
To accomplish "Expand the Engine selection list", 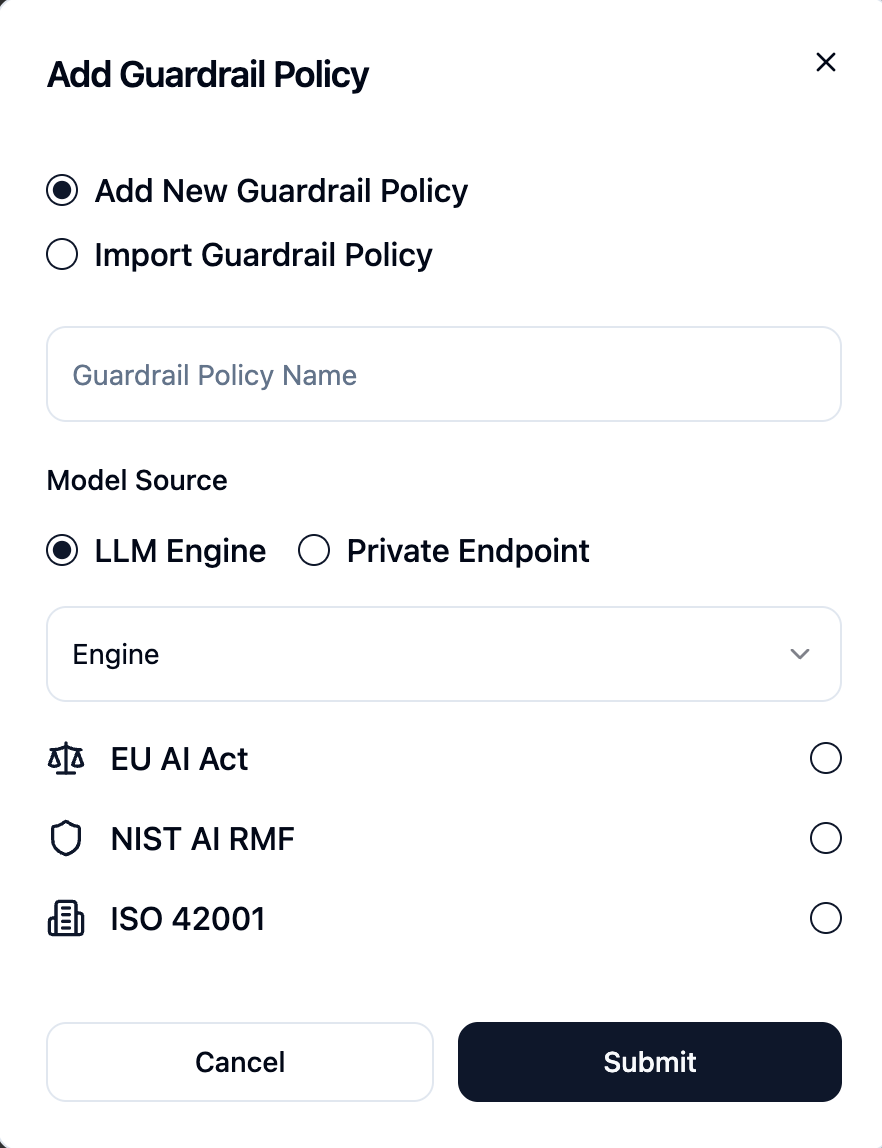I will pos(444,654).
